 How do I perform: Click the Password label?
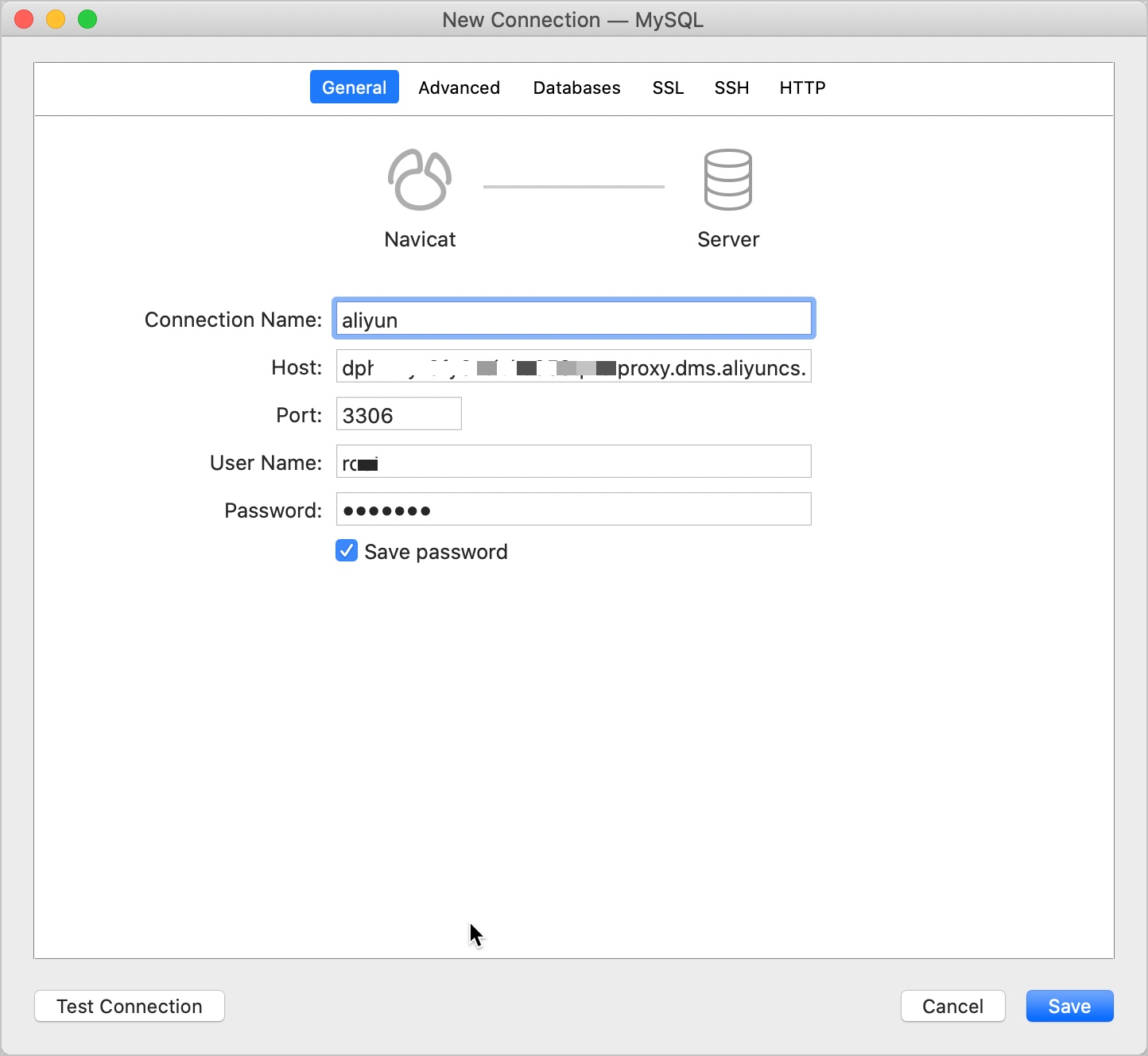[273, 511]
